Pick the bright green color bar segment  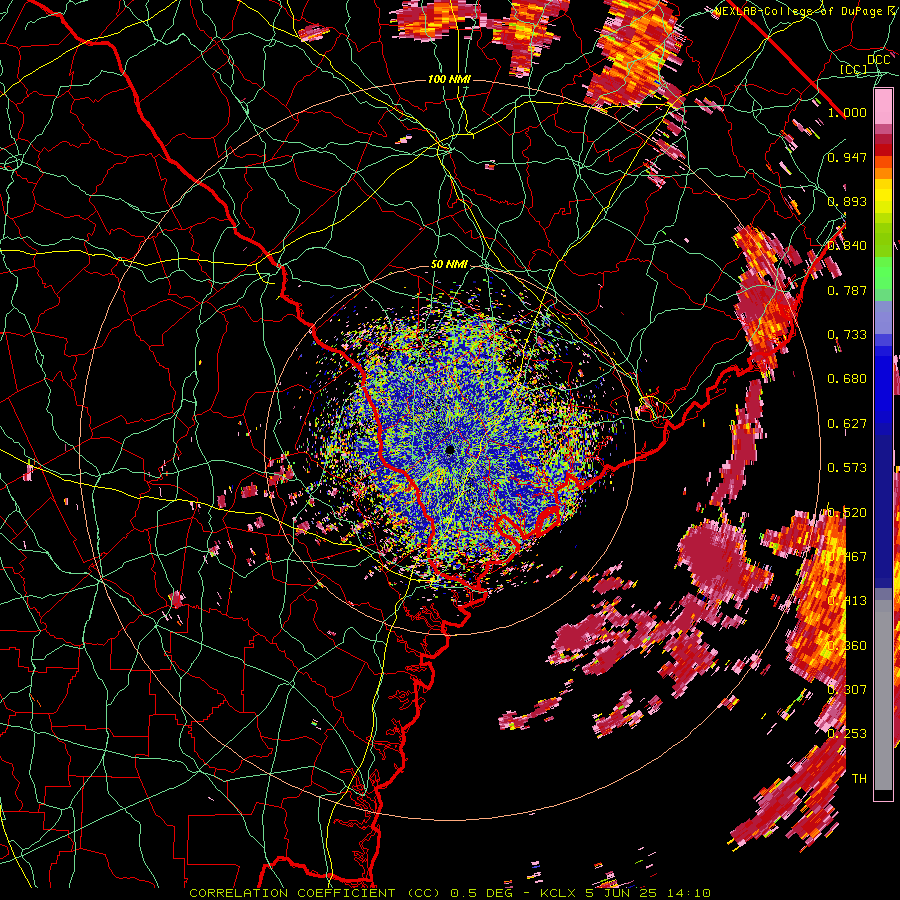(x=883, y=273)
